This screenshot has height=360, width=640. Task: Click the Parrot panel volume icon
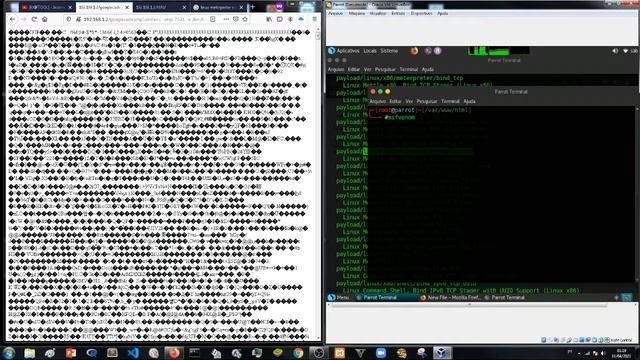point(615,51)
